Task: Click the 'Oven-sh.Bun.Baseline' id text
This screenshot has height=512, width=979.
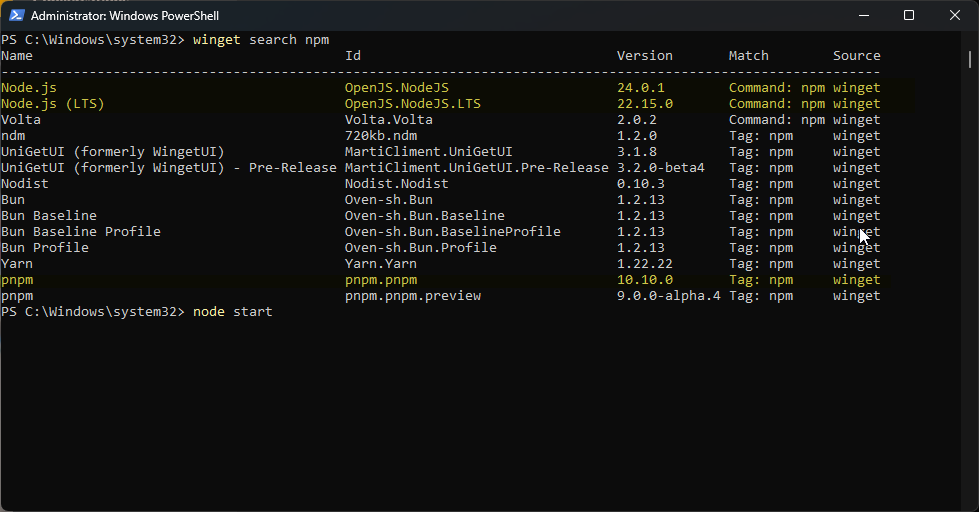Action: click(425, 216)
